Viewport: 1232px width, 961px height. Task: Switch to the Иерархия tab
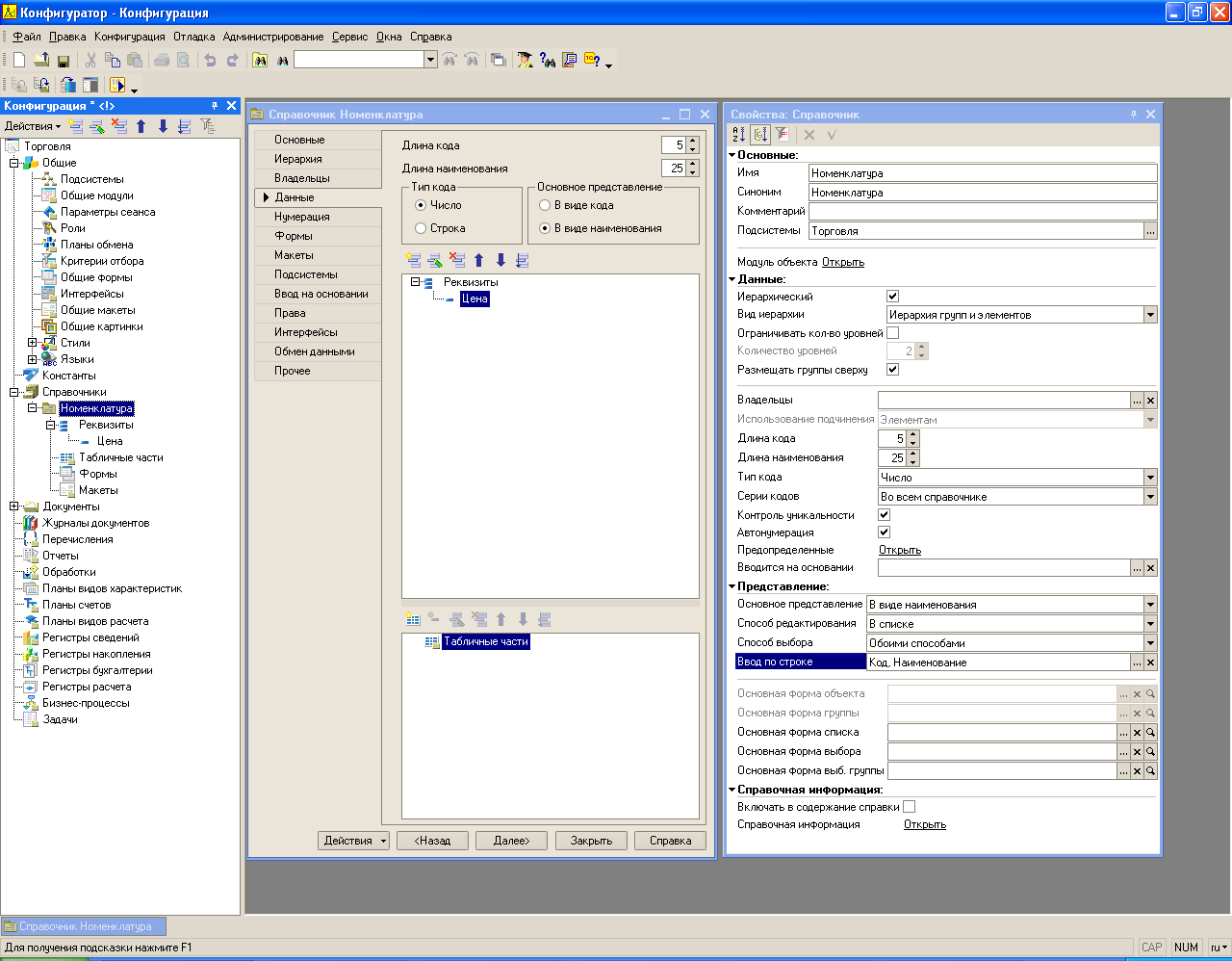click(318, 159)
